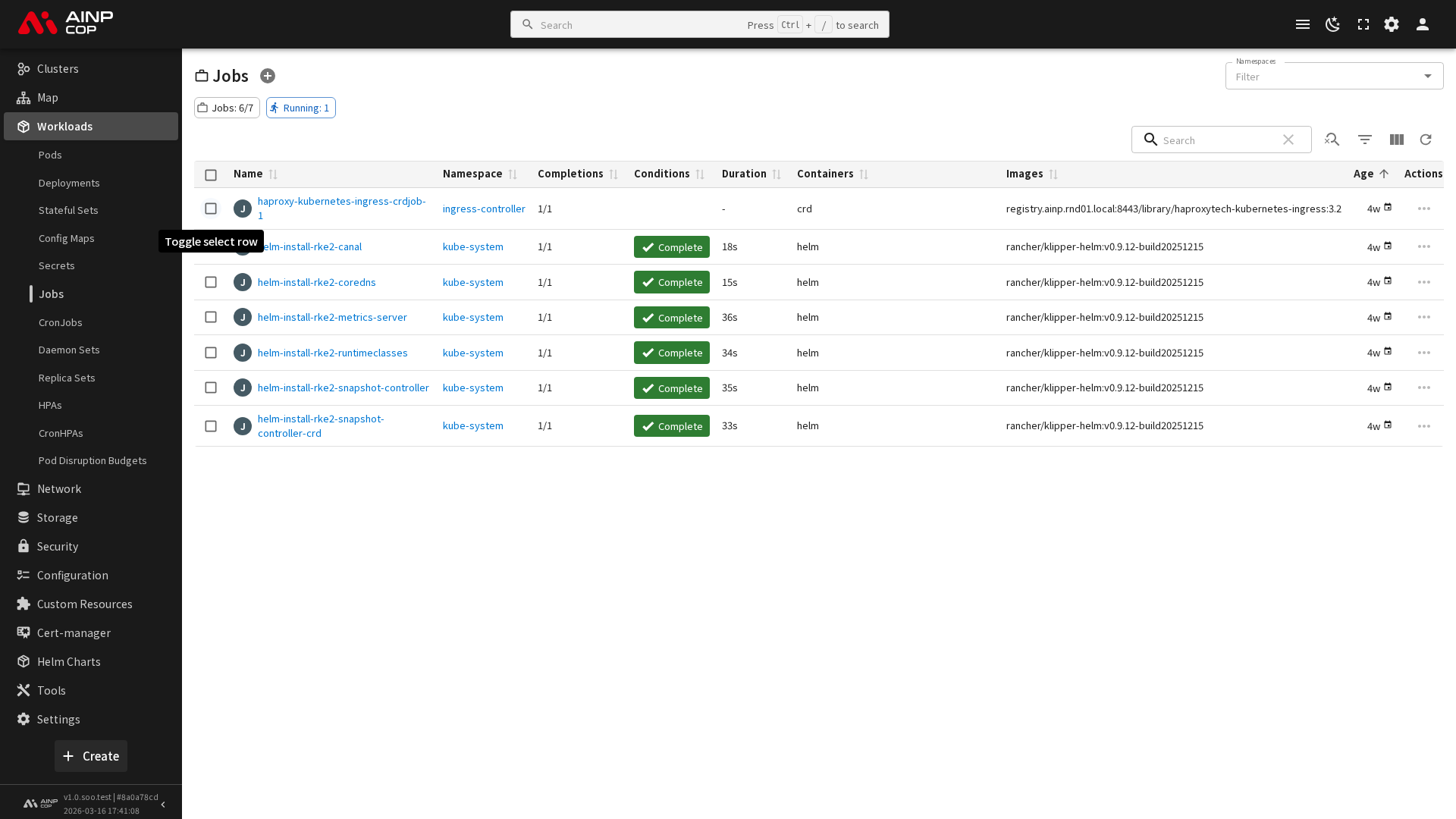This screenshot has height=819, width=1456.
Task: Click the Create button
Action: pyautogui.click(x=91, y=756)
